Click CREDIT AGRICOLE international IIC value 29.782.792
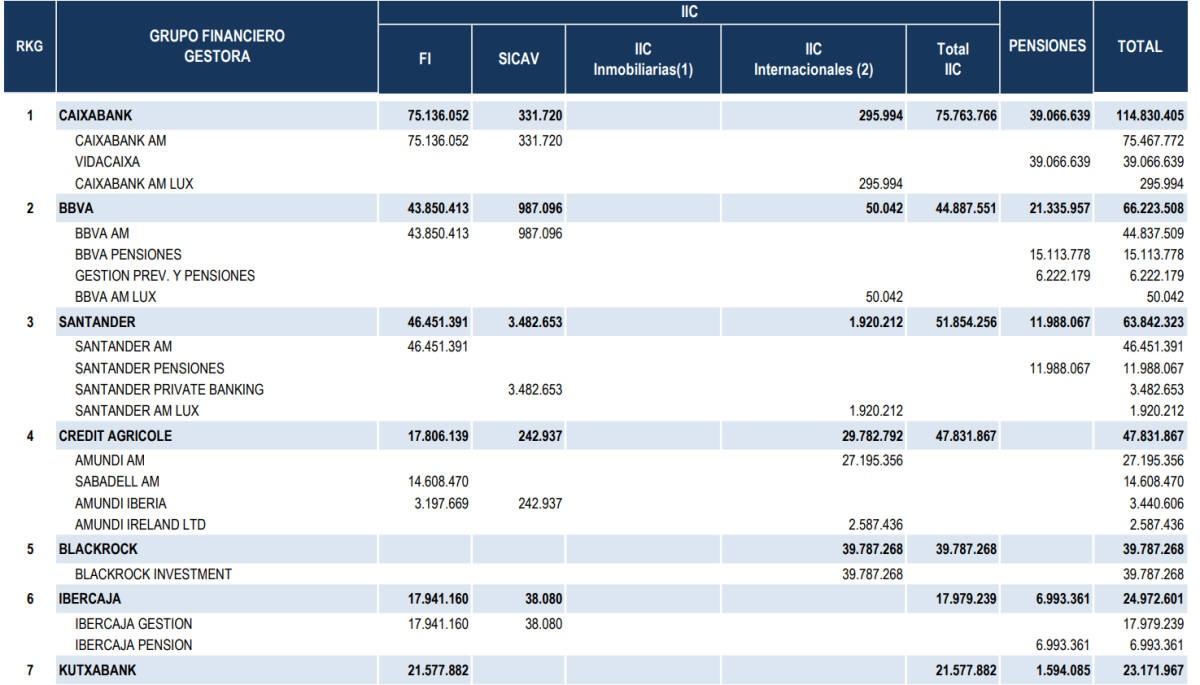Viewport: 1200px width, 685px height. coord(873,436)
